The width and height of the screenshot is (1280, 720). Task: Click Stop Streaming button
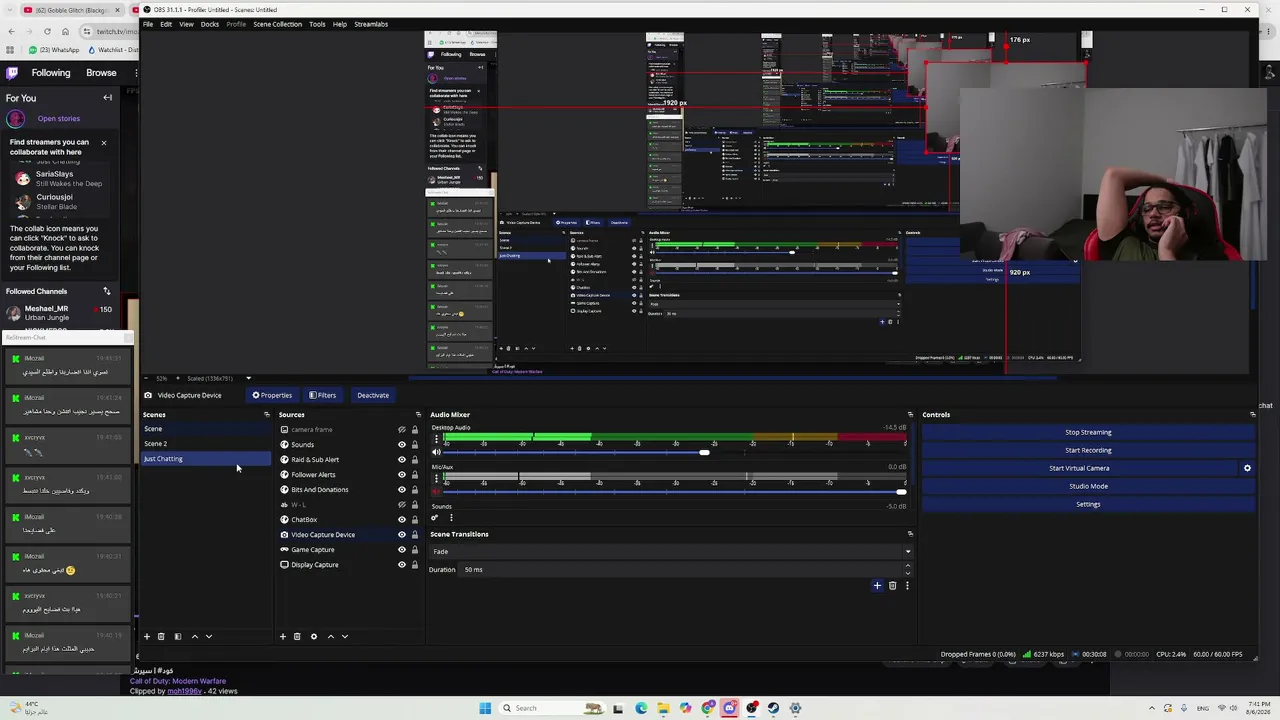tap(1088, 432)
